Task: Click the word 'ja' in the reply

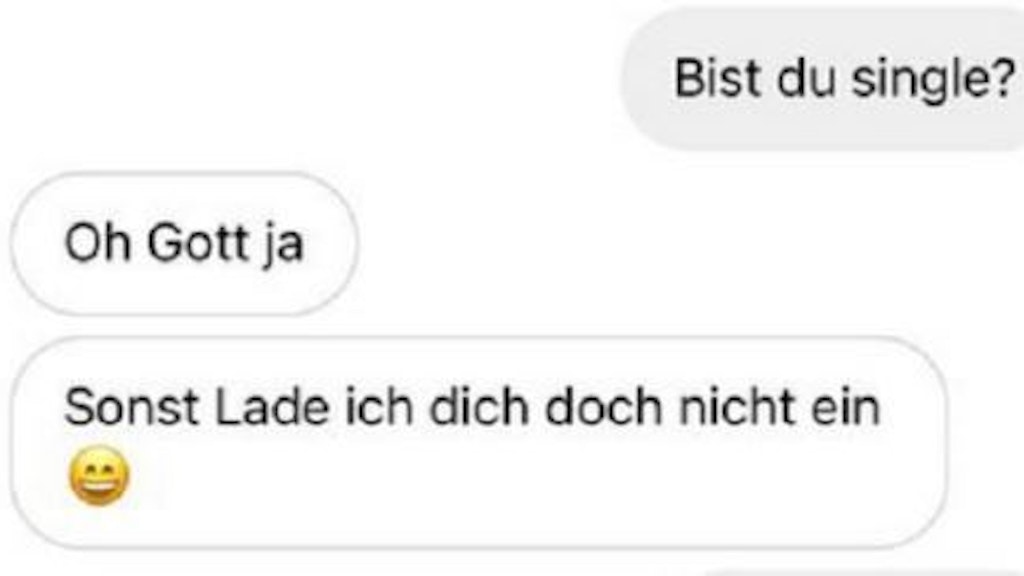Action: [283, 246]
